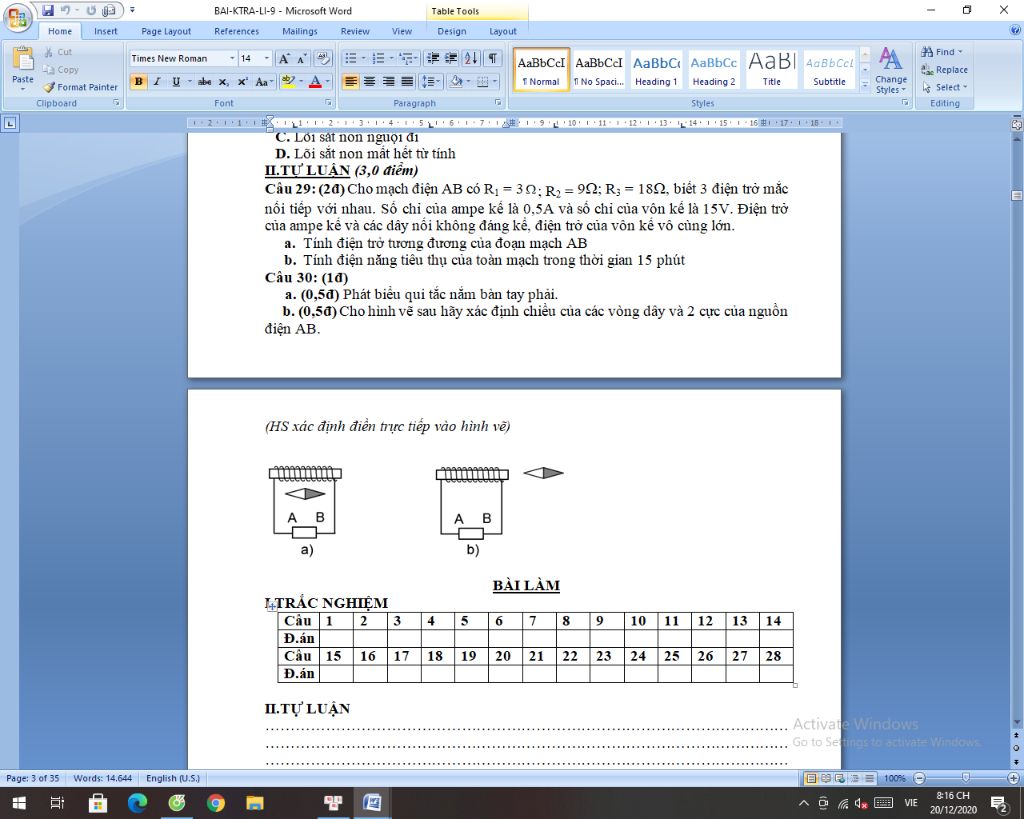1024x819 pixels.
Task: Decrease paragraph indent
Action: [x=432, y=58]
